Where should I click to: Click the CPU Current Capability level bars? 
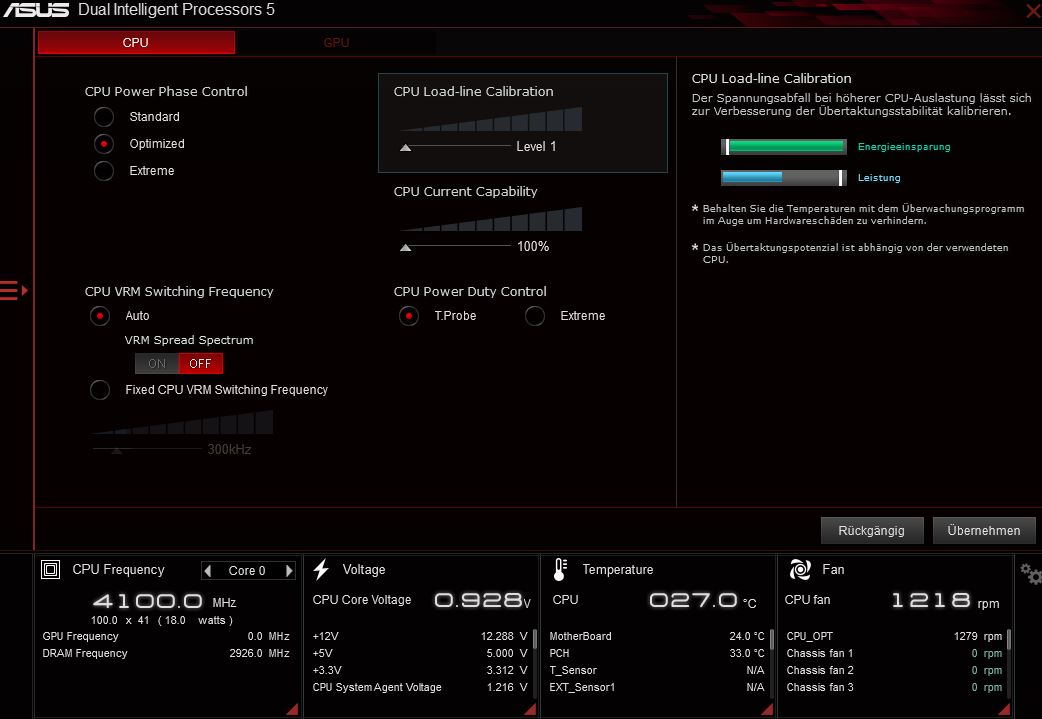(x=492, y=219)
